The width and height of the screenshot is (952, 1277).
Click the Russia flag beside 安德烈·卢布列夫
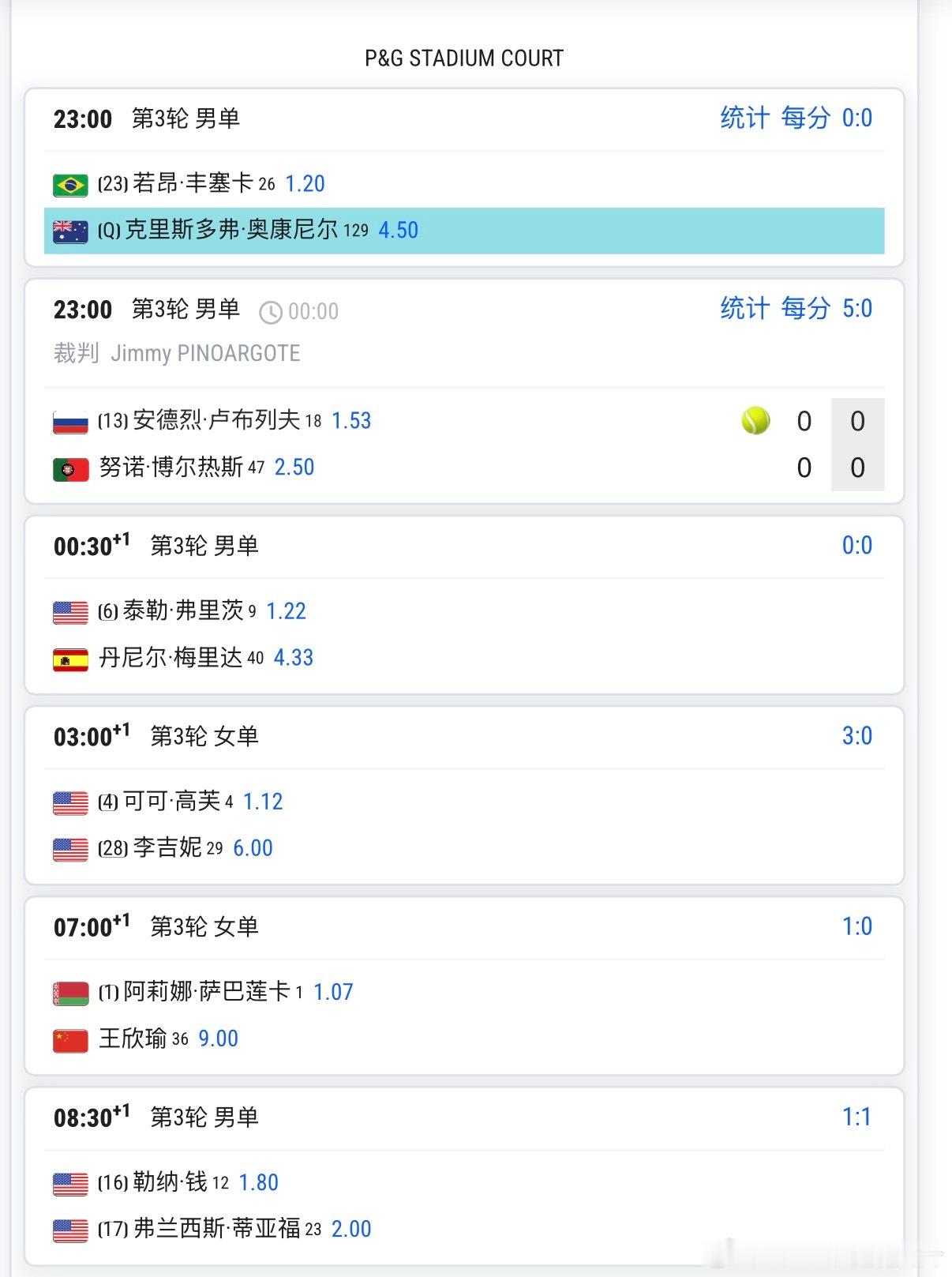[70, 422]
